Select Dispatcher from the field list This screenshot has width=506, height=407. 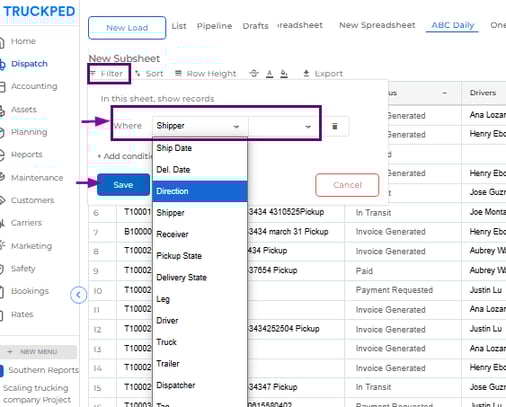click(200, 385)
